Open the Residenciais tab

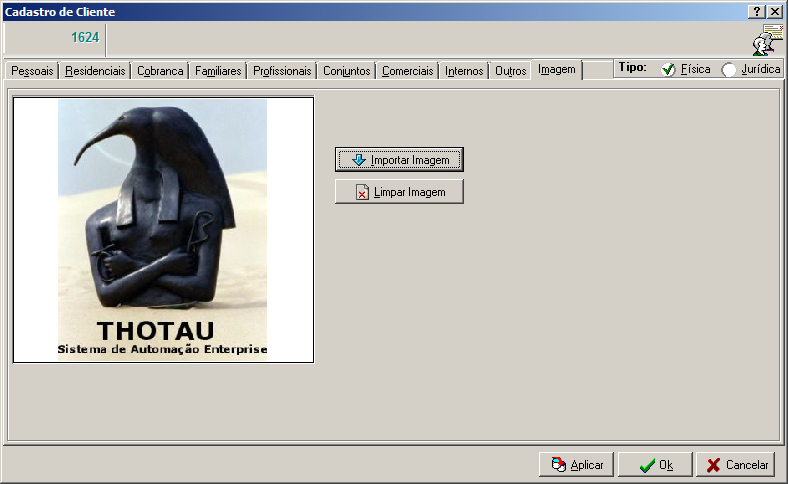point(95,71)
